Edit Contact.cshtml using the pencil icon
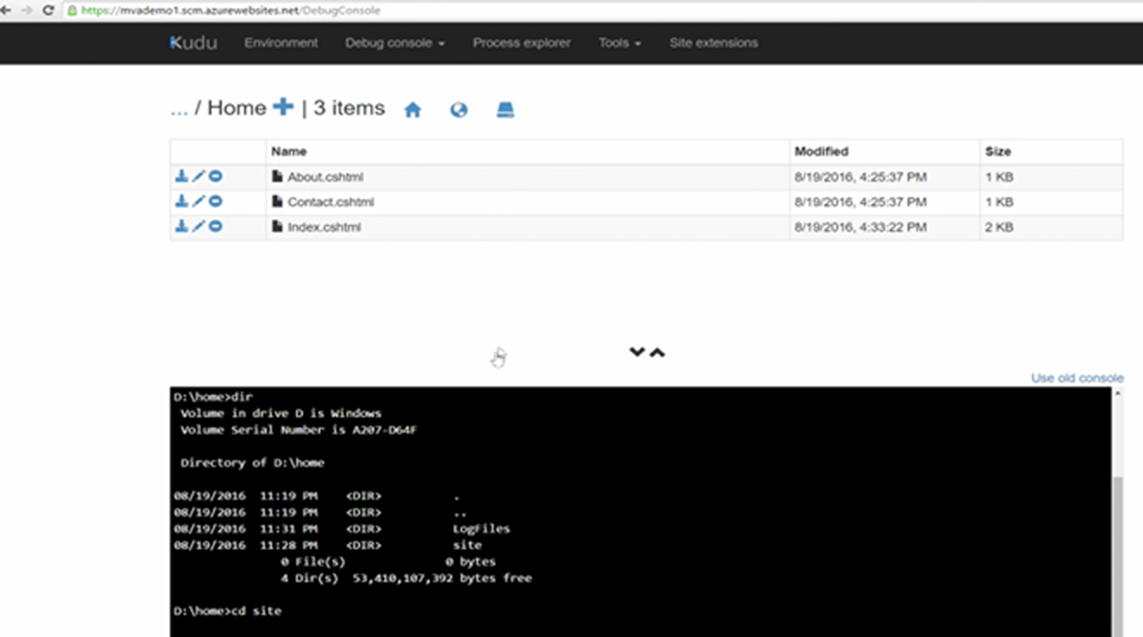Viewport: 1143px width, 637px height. 197,201
